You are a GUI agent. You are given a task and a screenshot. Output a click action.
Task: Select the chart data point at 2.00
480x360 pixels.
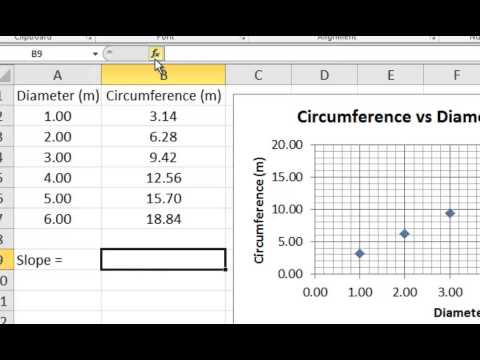click(x=404, y=234)
